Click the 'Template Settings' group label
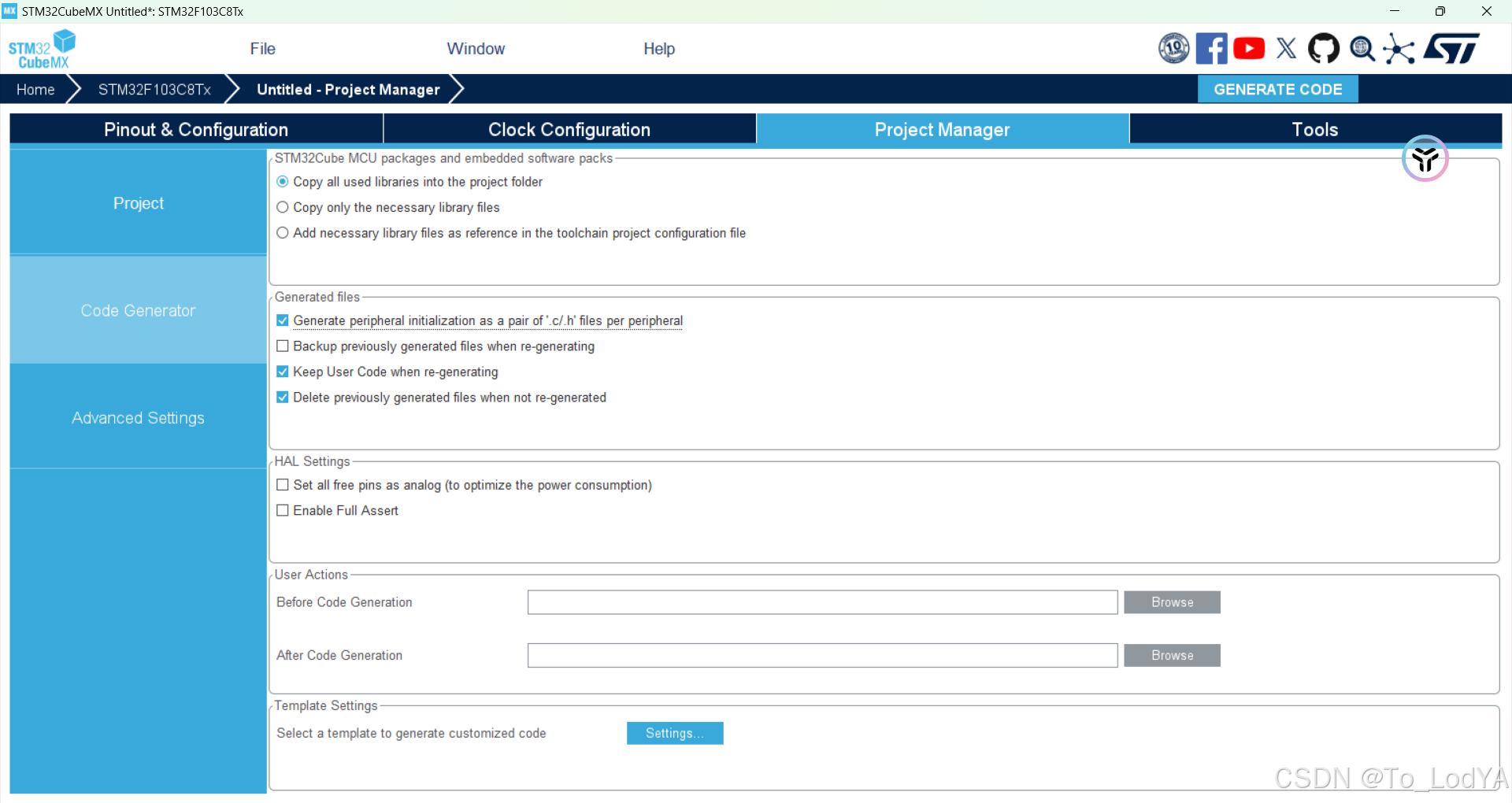The height and width of the screenshot is (803, 1512). (326, 706)
